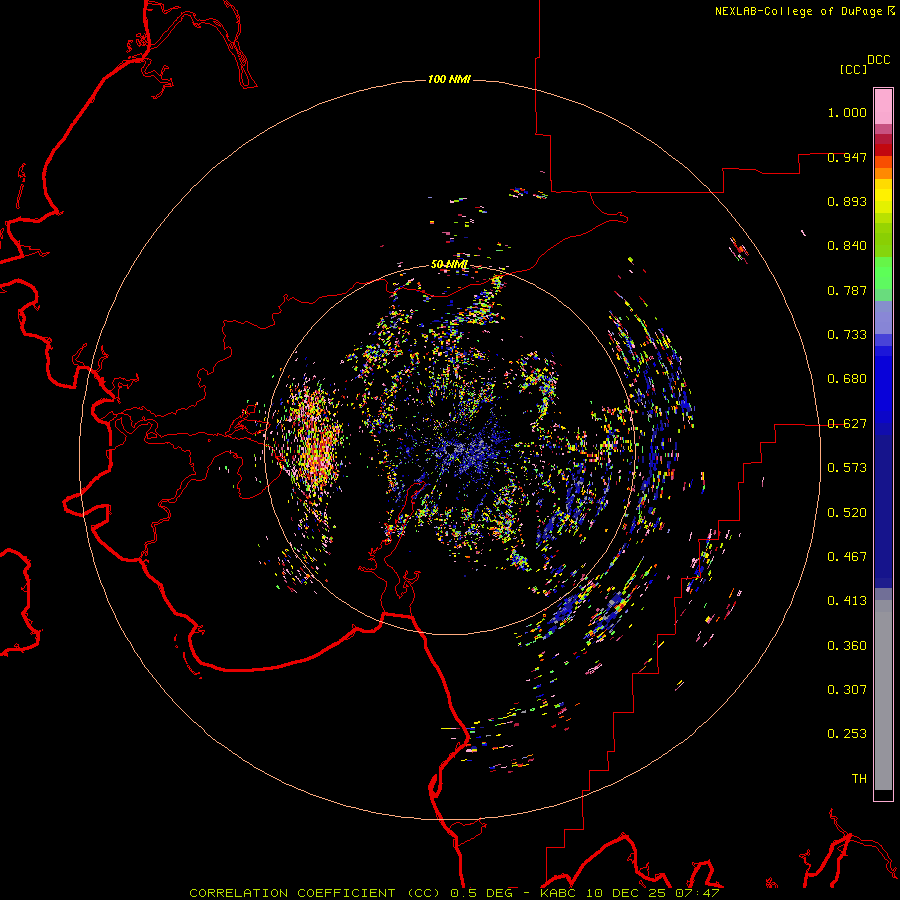
Task: Click the [CC] units label
Action: [x=854, y=69]
